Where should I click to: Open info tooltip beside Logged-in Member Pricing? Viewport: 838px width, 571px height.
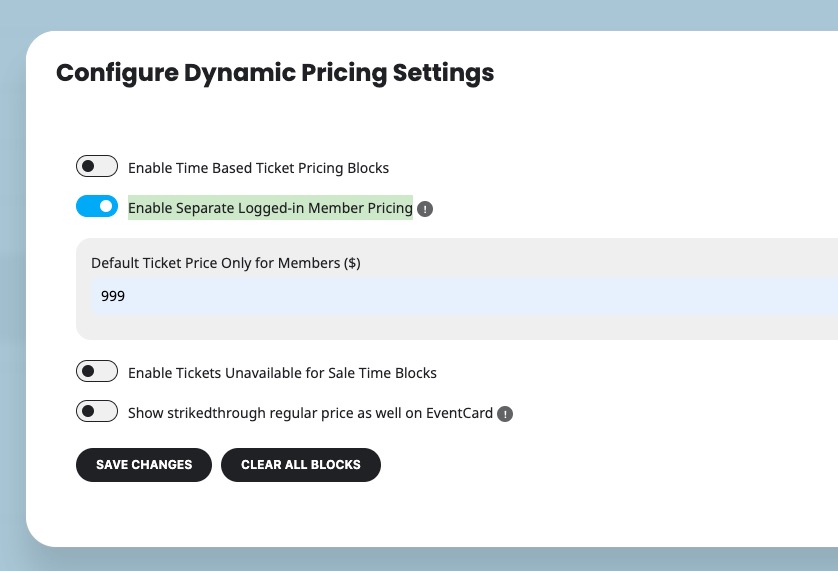pyautogui.click(x=425, y=209)
